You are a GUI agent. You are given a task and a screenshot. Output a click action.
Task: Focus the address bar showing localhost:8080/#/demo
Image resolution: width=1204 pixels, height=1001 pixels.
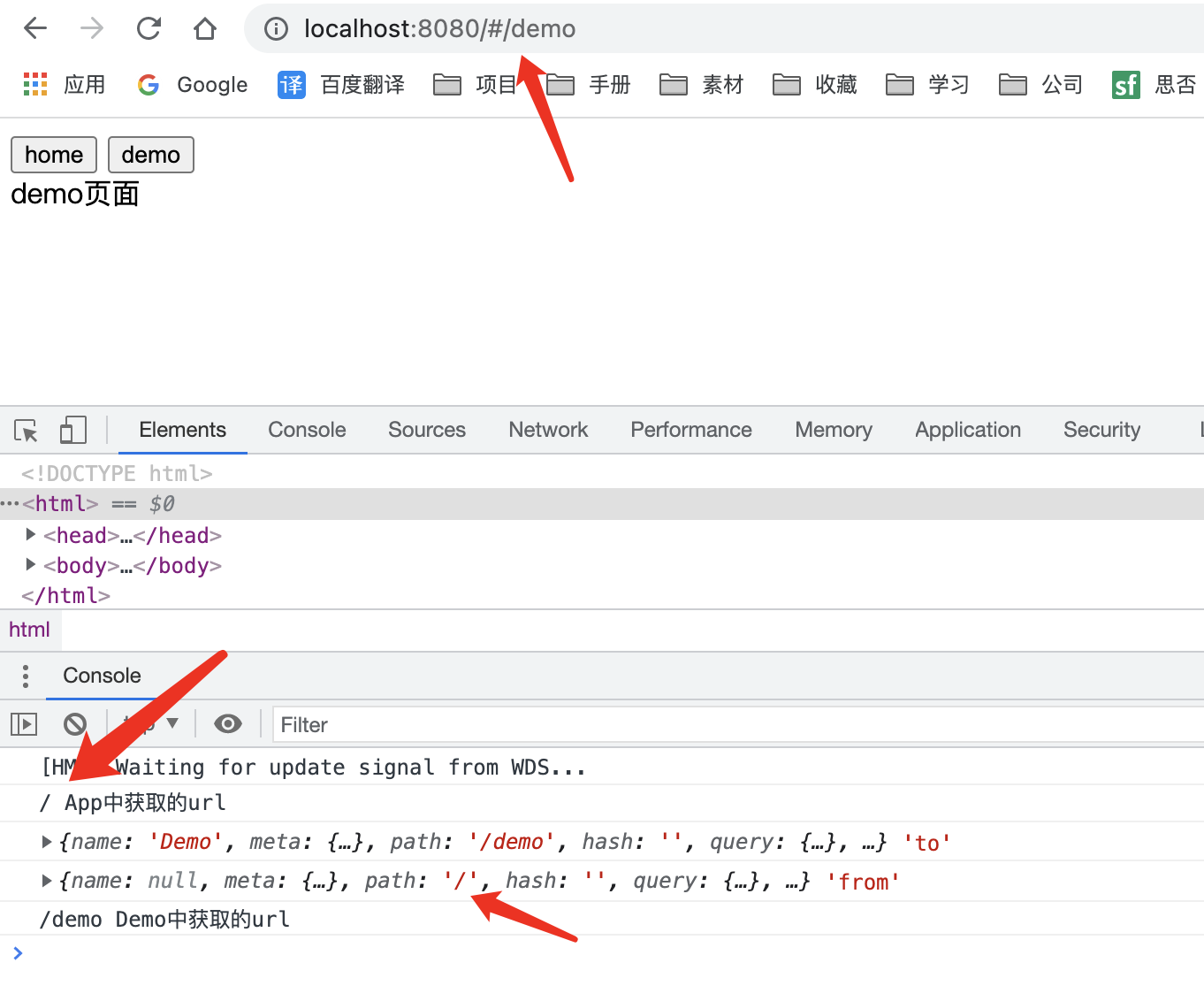725,28
